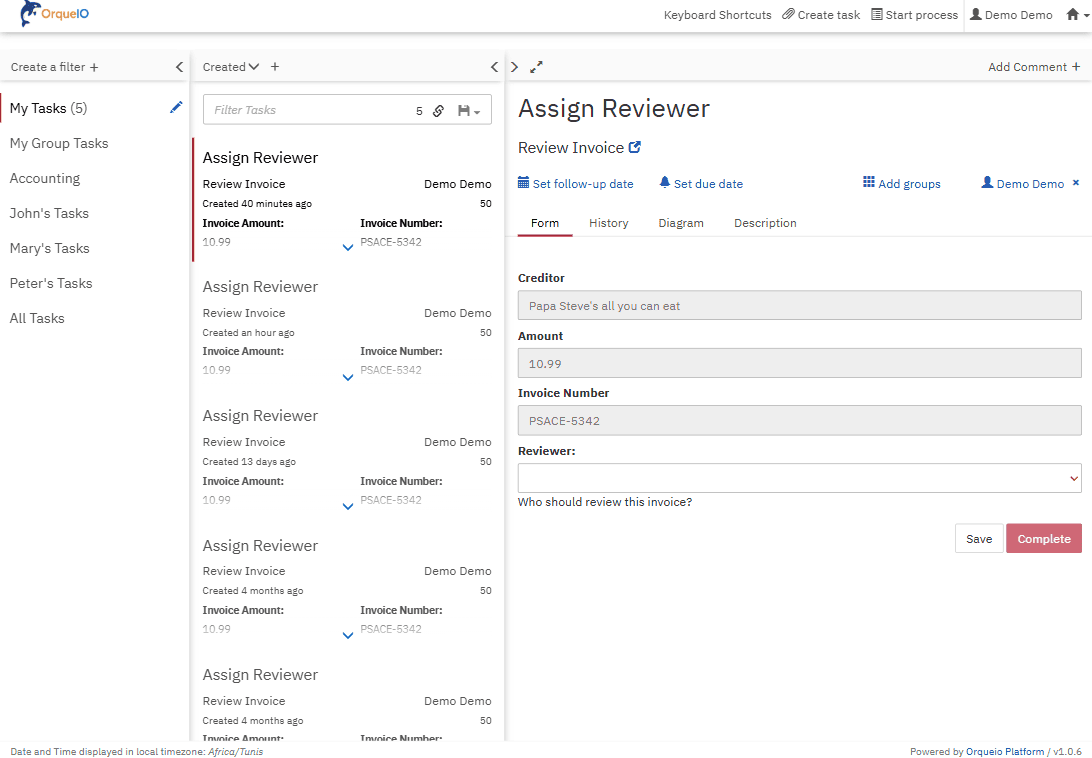This screenshot has height=758, width=1092.
Task: Click the OrqueIO logo
Action: coord(54,14)
